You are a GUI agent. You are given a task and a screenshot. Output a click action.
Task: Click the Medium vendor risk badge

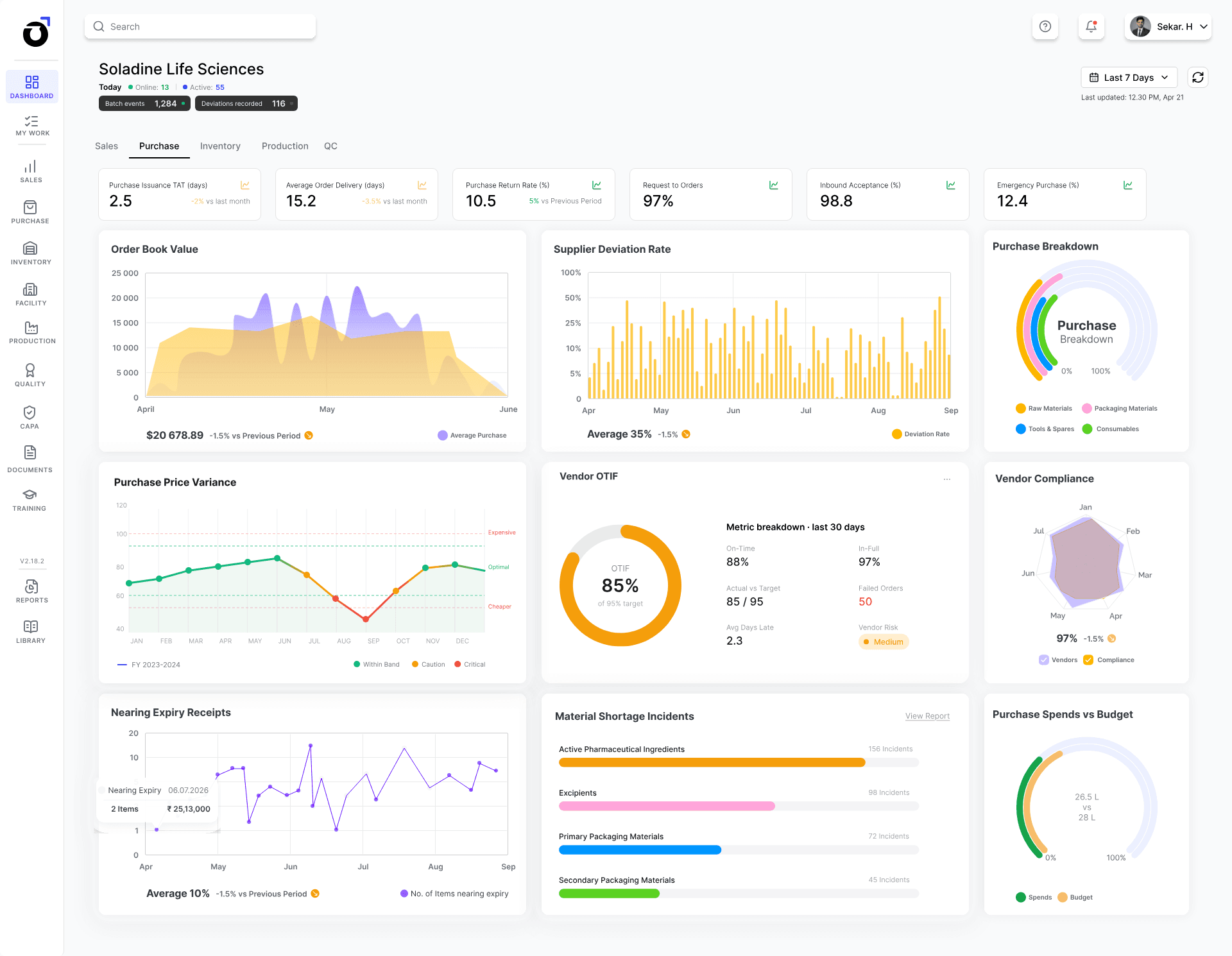tap(884, 642)
